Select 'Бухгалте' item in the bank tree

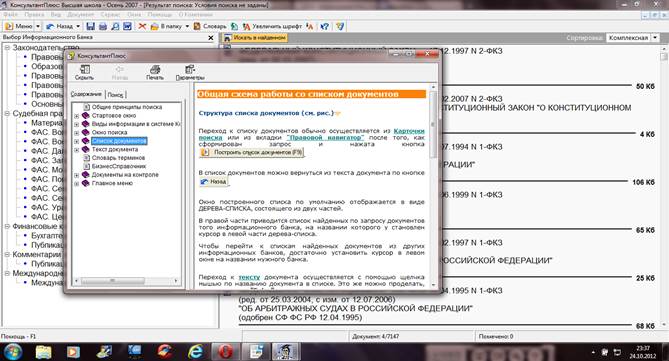pyautogui.click(x=47, y=236)
